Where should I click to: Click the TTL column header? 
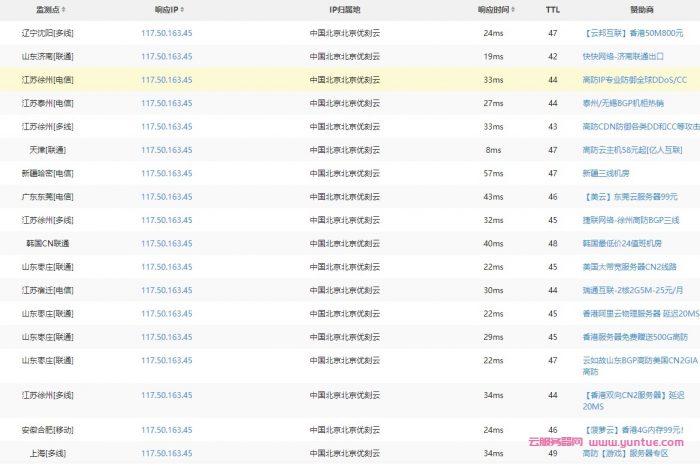[x=552, y=9]
